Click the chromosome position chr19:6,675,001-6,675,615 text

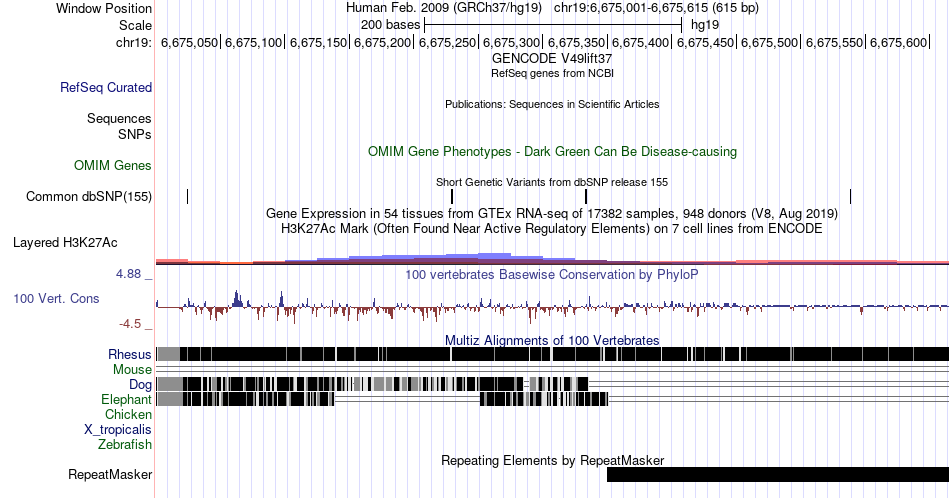pyautogui.click(x=656, y=8)
